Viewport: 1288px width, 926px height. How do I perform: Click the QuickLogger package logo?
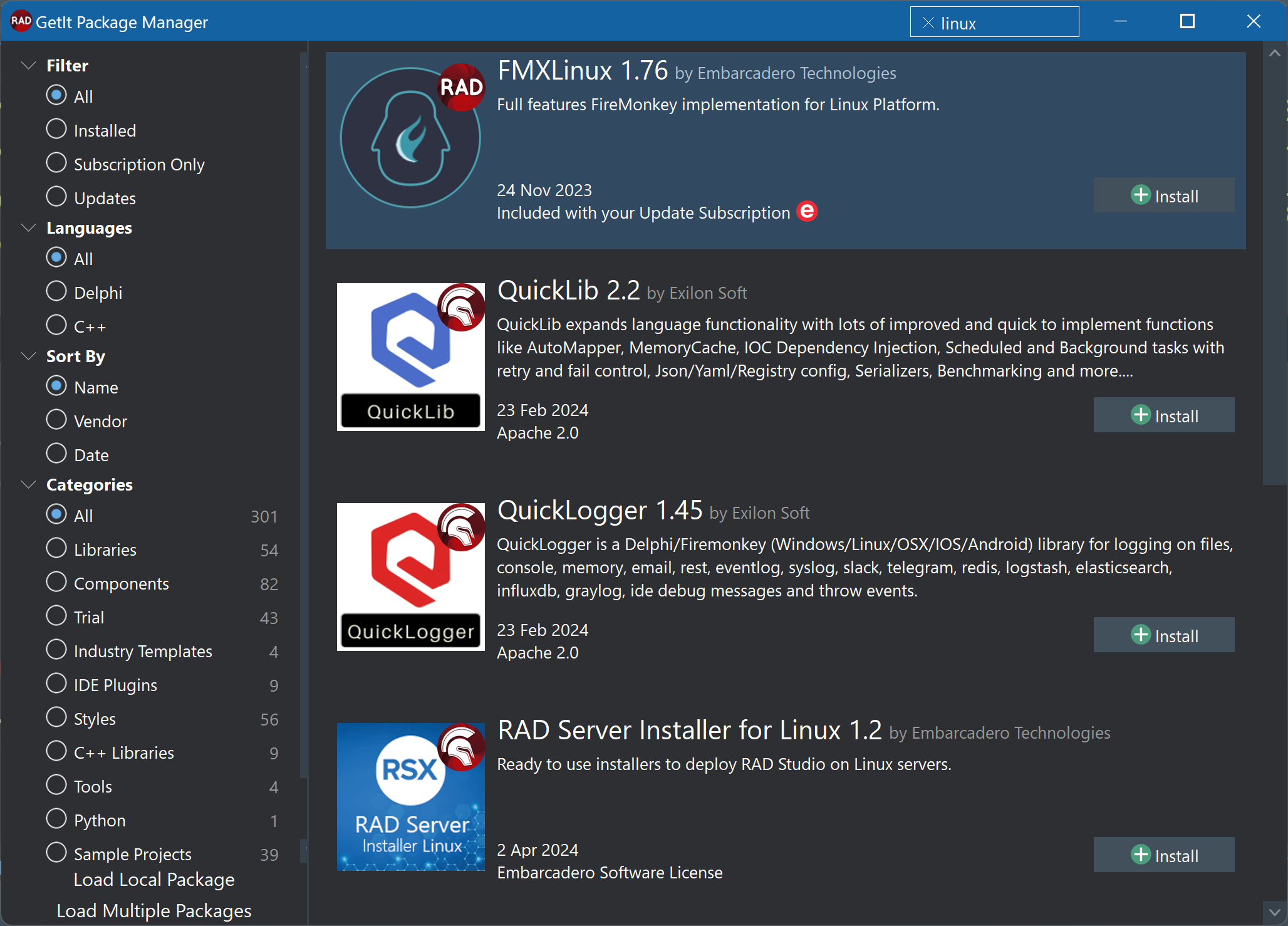click(x=410, y=577)
